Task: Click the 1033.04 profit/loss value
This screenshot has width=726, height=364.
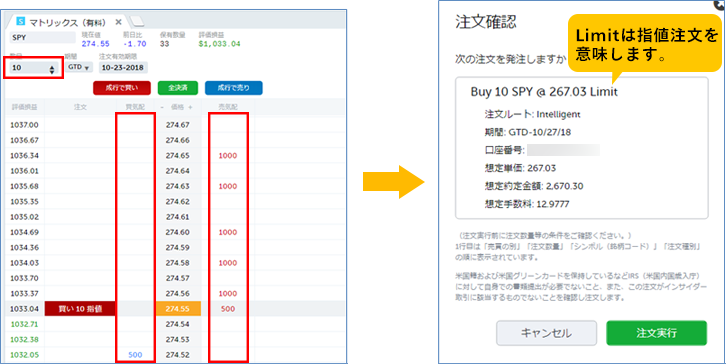Action: pos(24,309)
